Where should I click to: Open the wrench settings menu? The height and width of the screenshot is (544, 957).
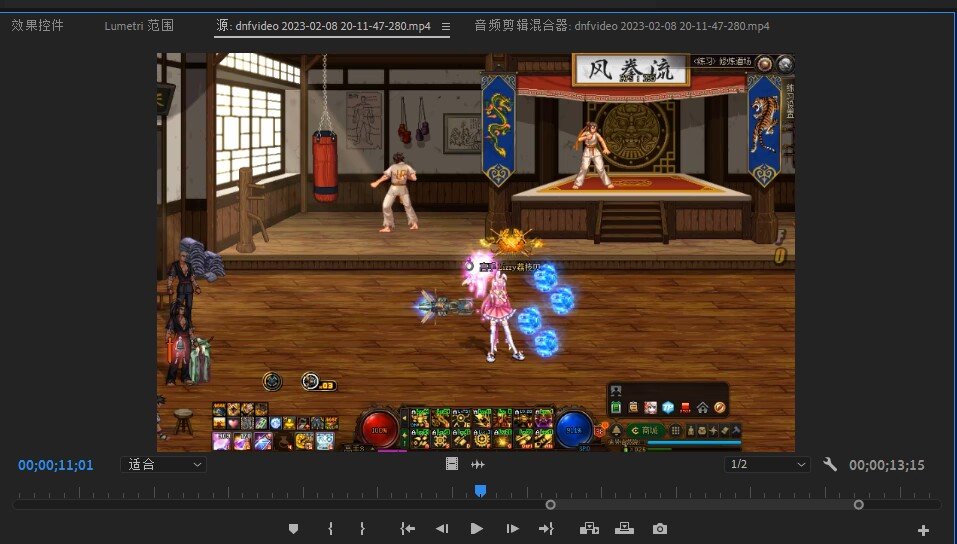click(830, 465)
